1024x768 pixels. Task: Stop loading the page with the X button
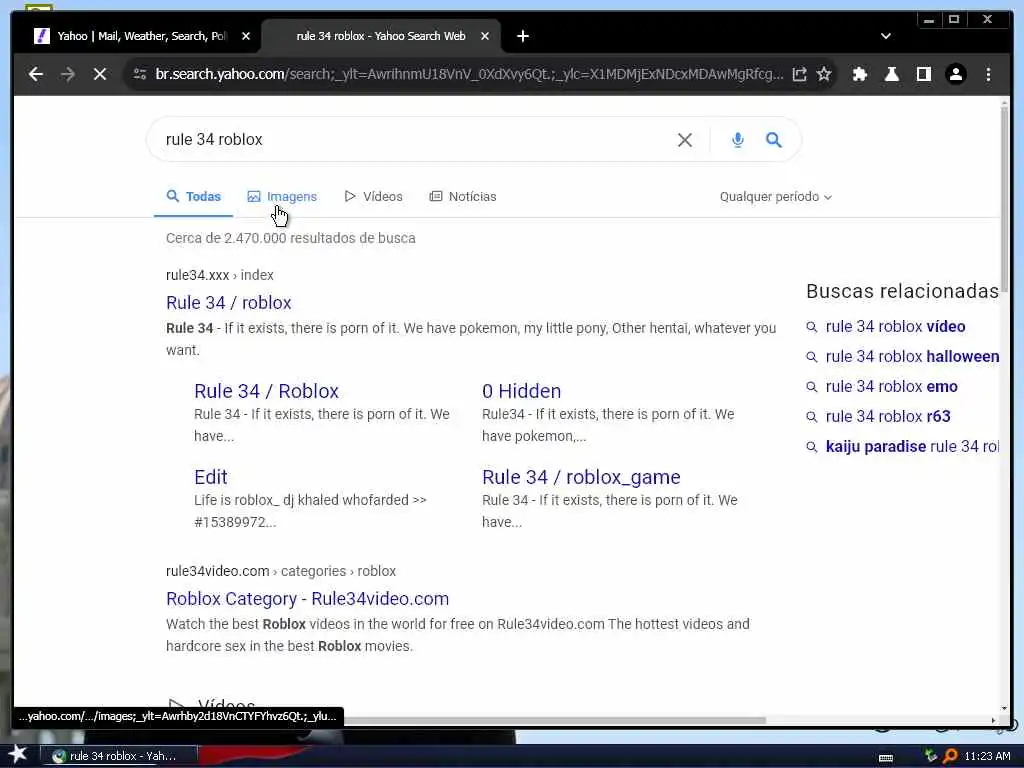pyautogui.click(x=99, y=74)
